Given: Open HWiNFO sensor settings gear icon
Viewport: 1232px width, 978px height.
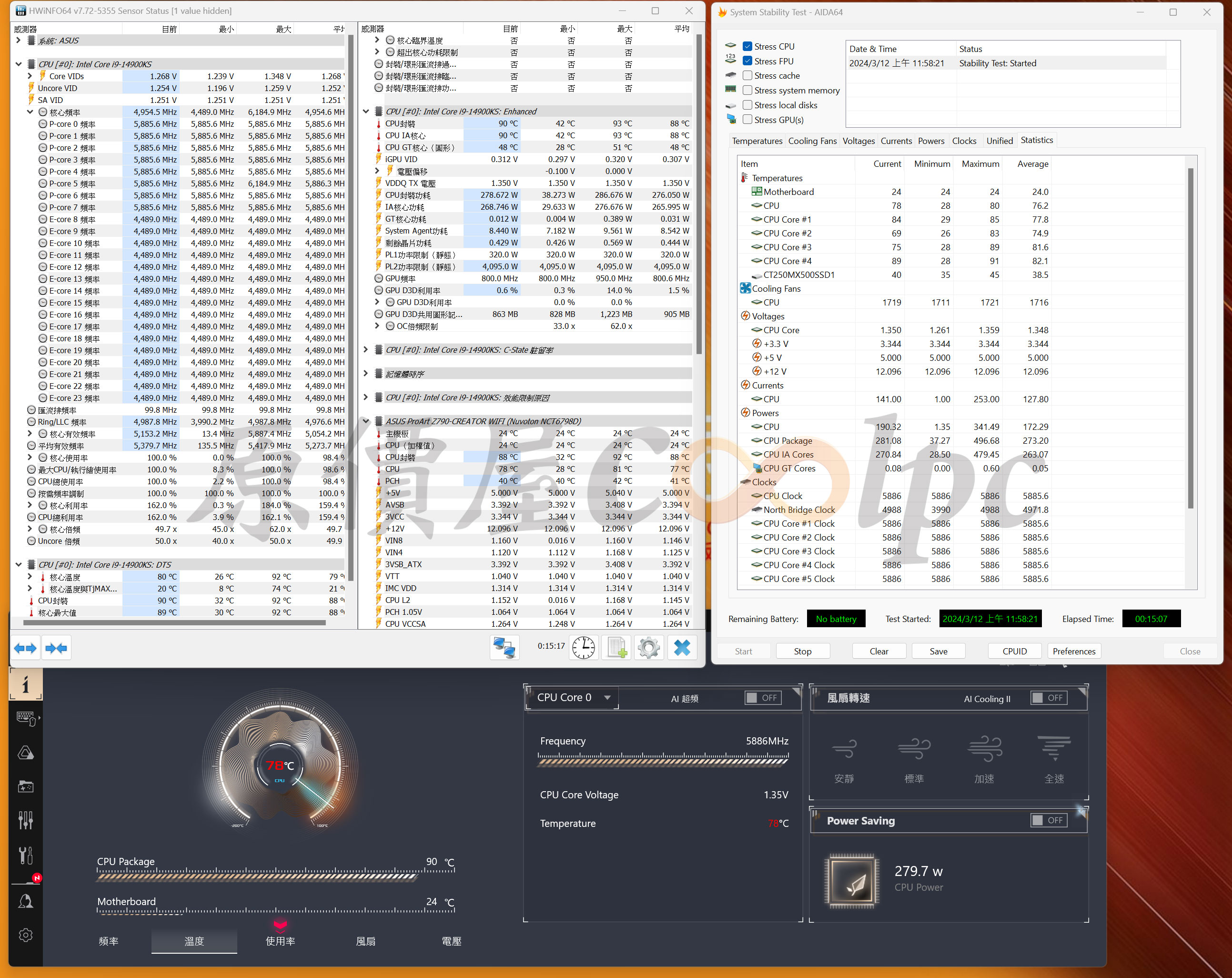Looking at the screenshot, I should point(648,648).
